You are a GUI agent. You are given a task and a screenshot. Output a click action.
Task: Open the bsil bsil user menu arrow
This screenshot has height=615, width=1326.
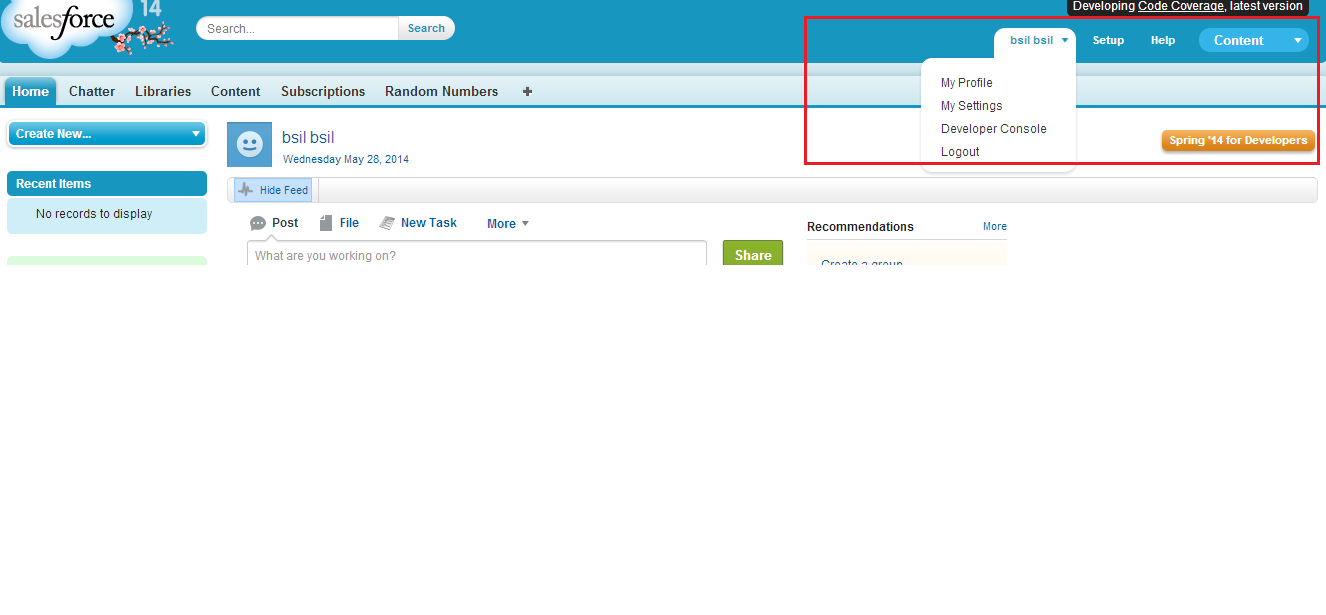pyautogui.click(x=1065, y=40)
